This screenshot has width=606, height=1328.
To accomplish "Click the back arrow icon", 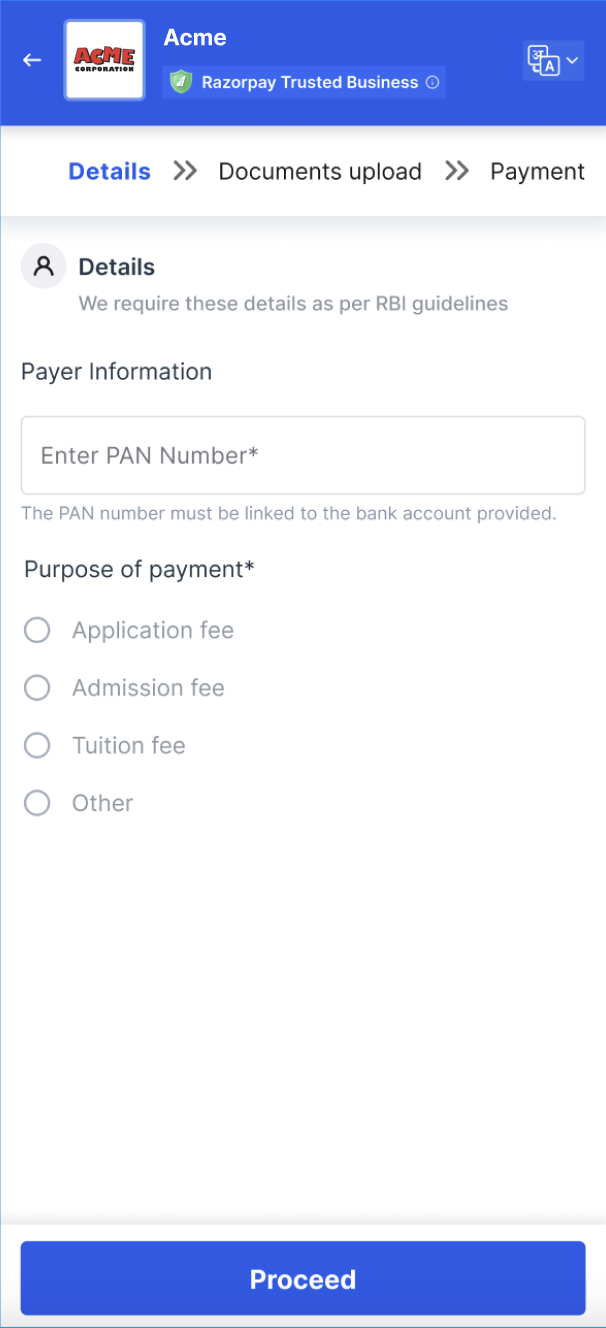I will click(32, 60).
